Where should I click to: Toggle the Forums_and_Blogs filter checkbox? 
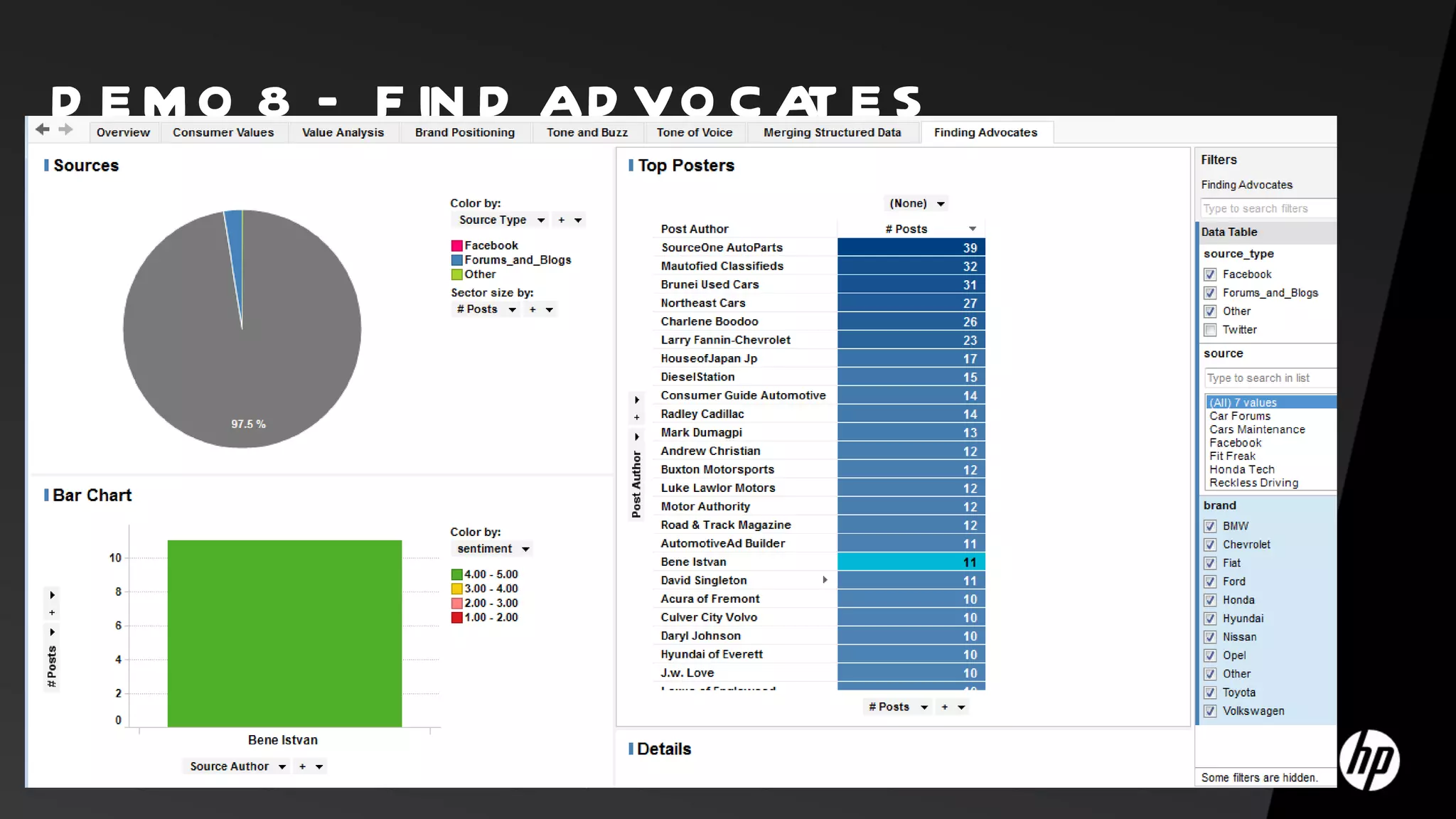click(1210, 293)
